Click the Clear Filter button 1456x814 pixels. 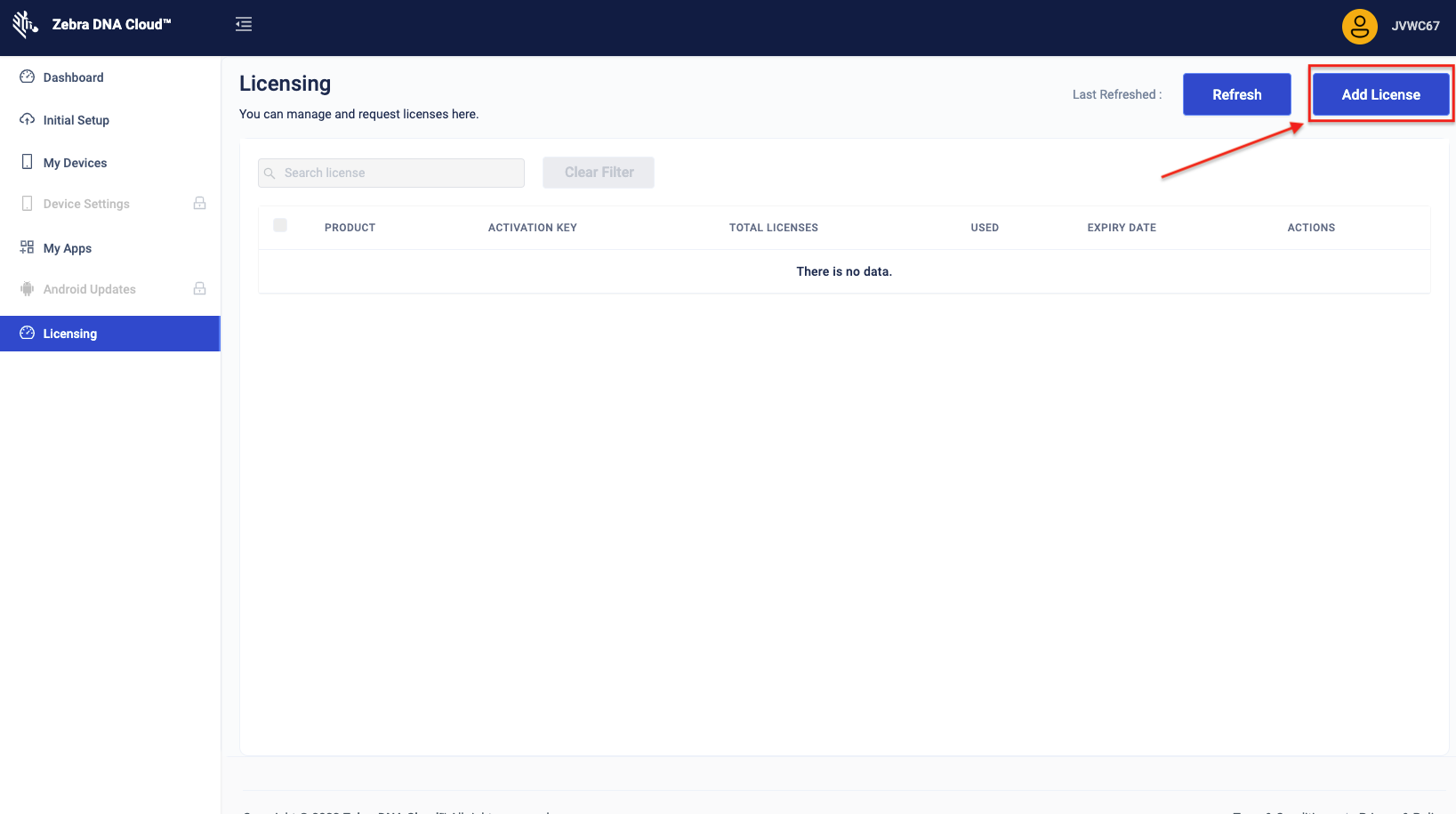point(599,173)
